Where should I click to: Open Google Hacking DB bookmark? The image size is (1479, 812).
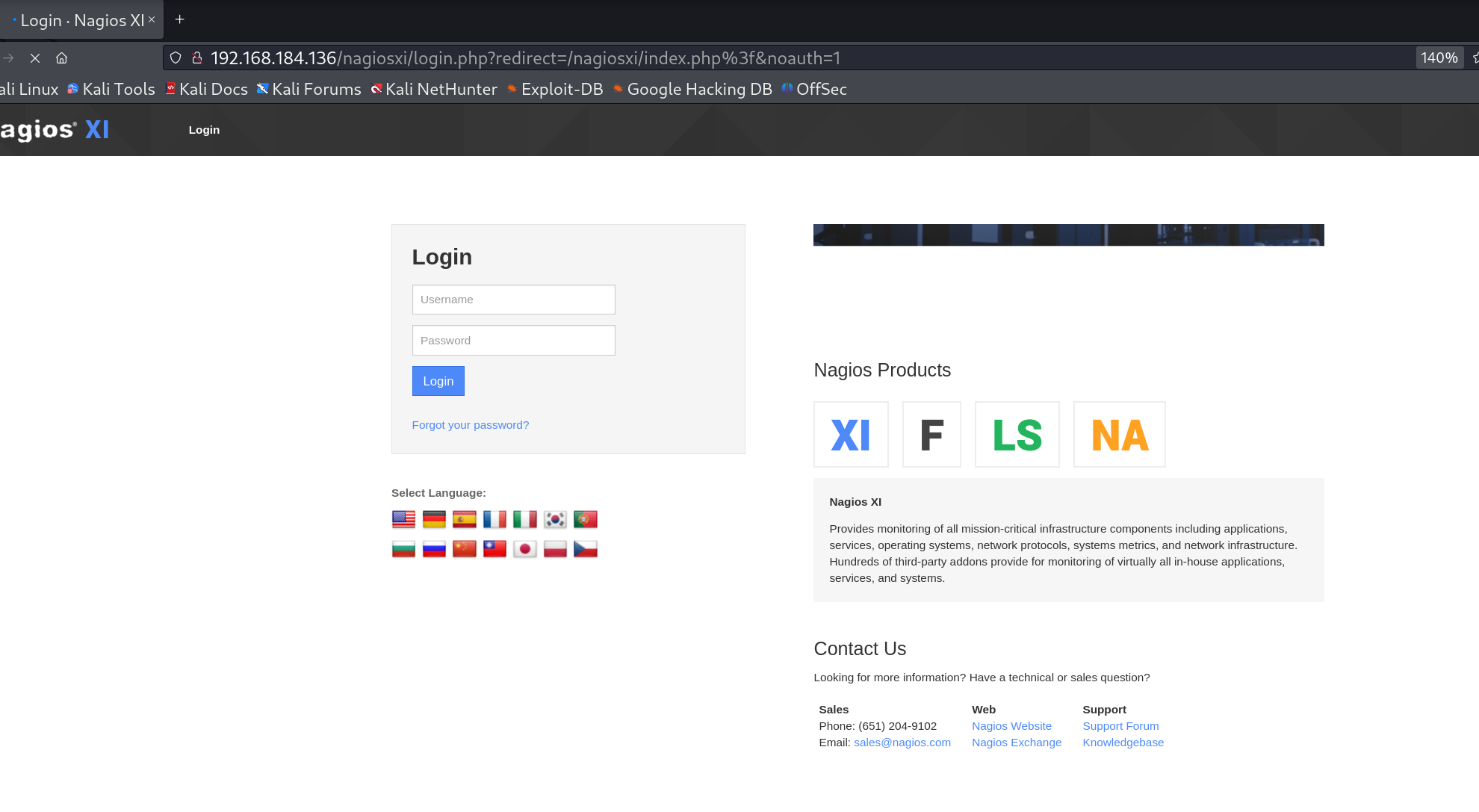click(692, 90)
